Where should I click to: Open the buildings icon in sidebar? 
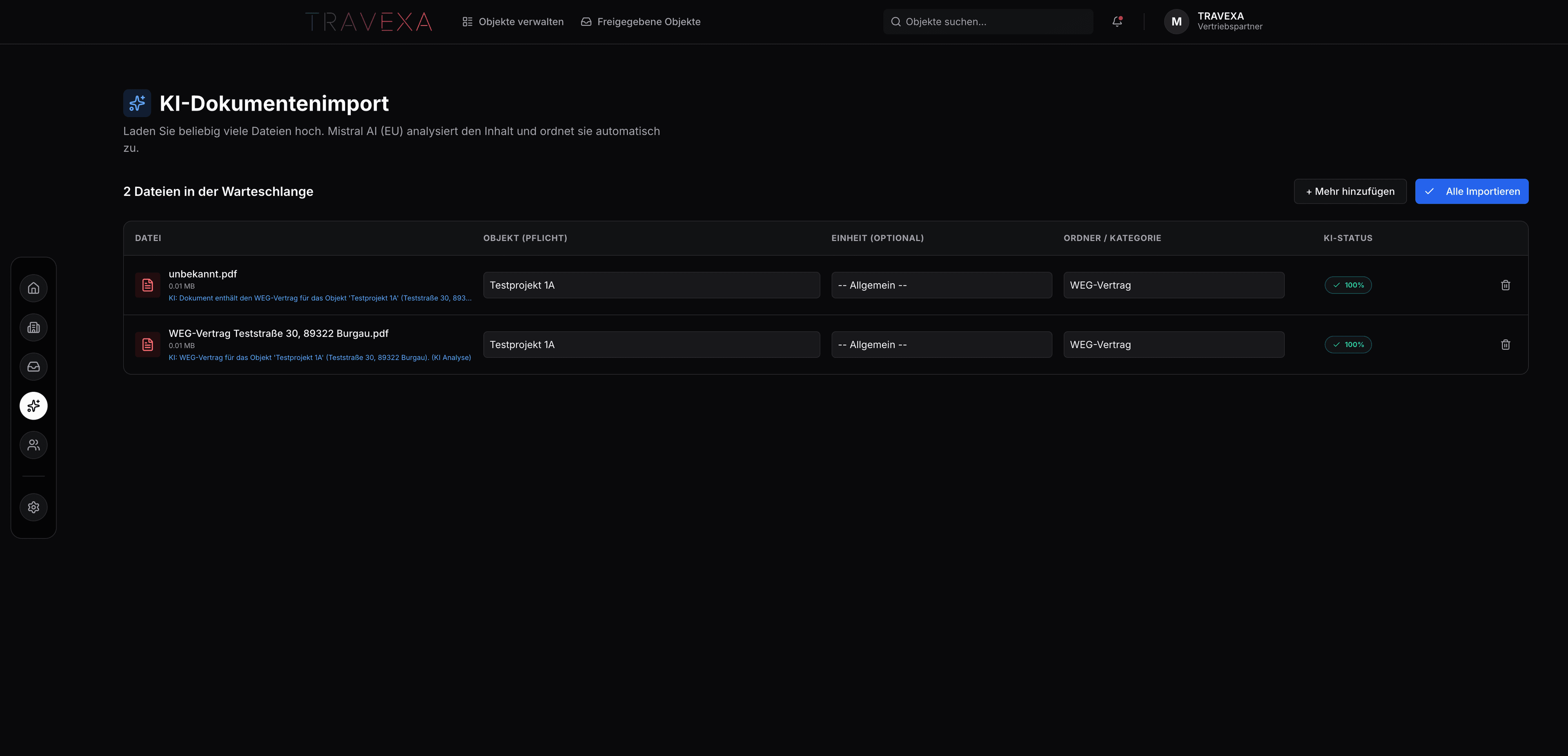coord(33,327)
